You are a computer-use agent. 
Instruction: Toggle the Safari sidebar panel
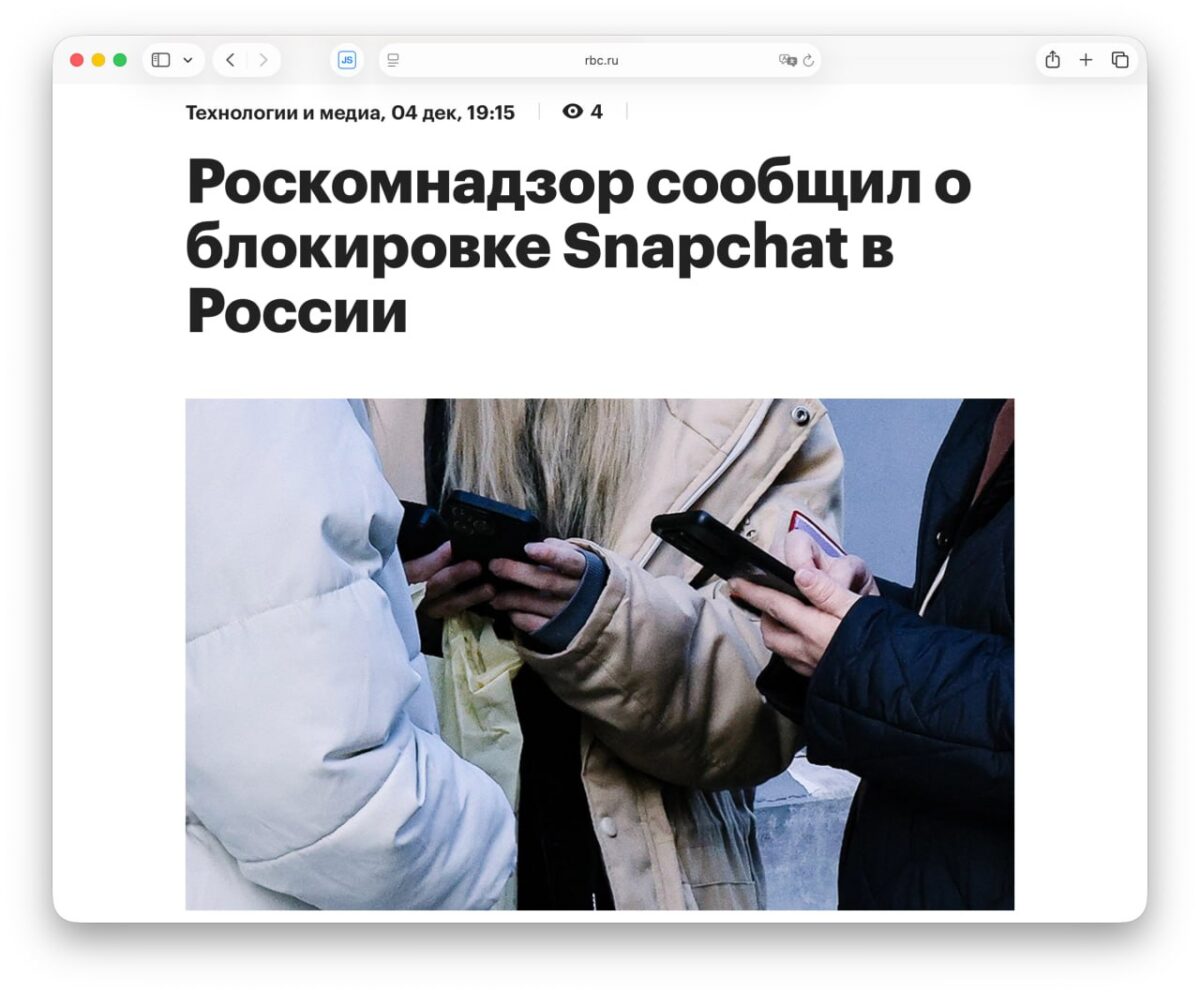[x=161, y=60]
